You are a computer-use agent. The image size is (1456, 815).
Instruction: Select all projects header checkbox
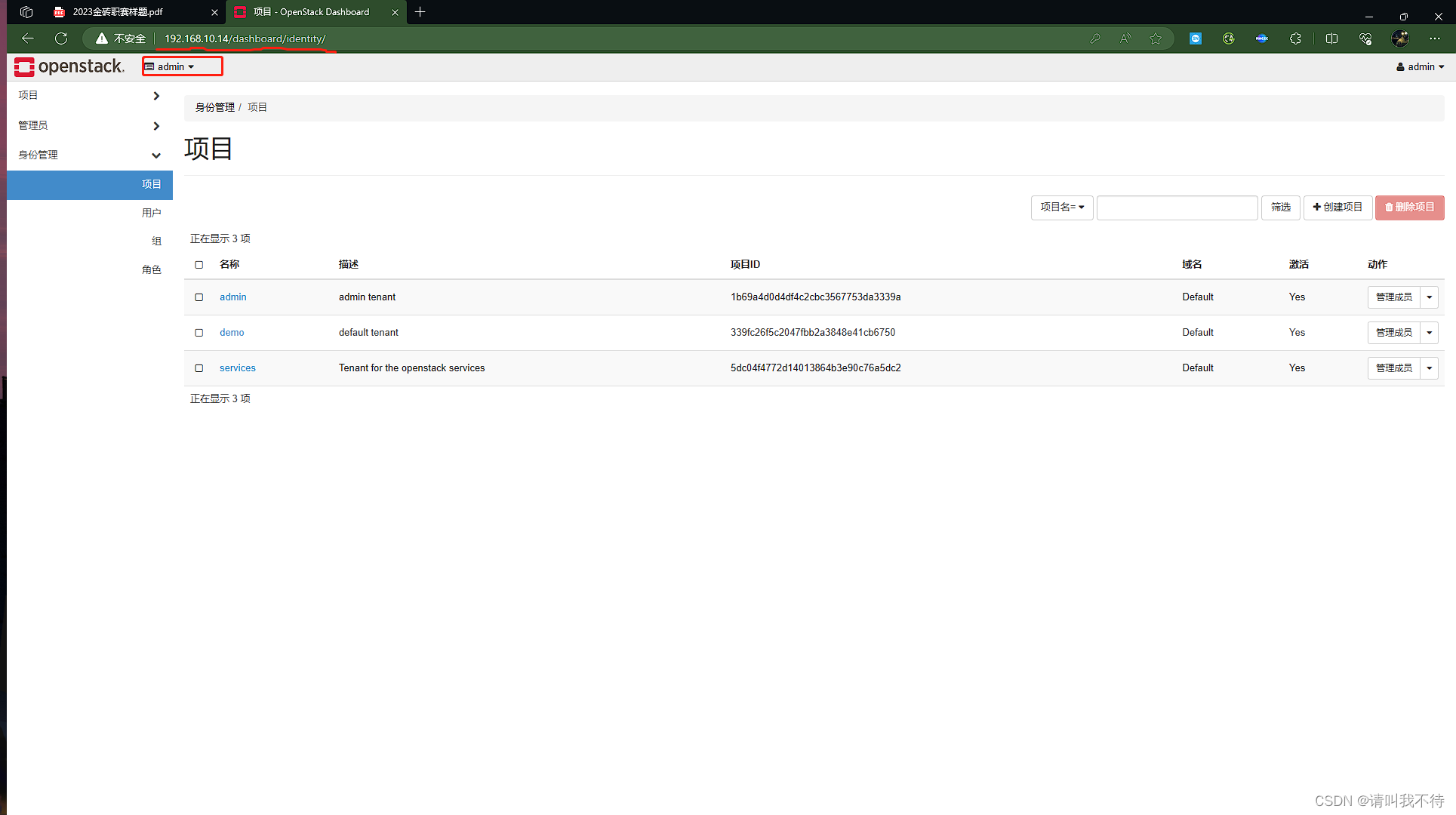pyautogui.click(x=199, y=265)
